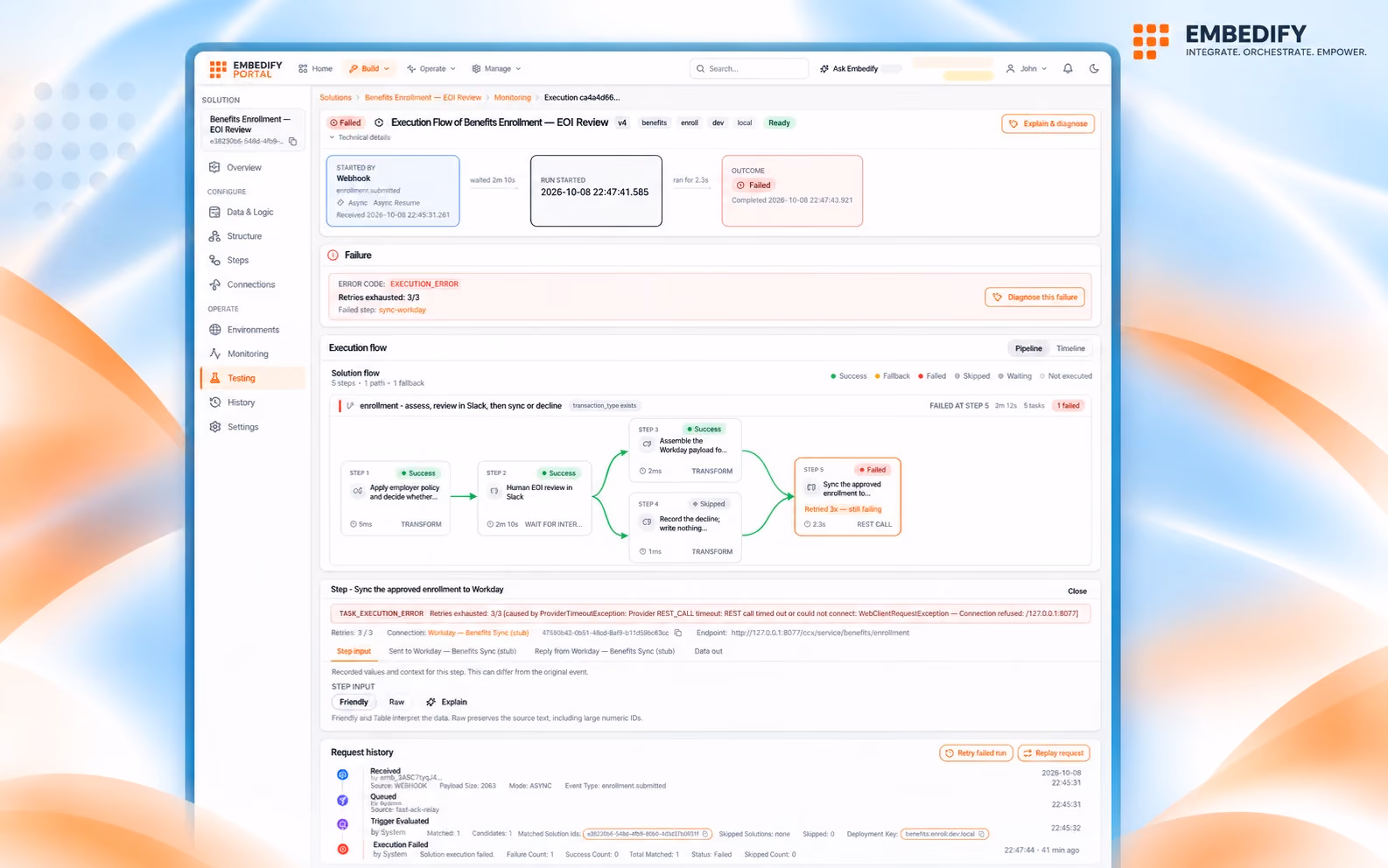Open the Reply from Workday tab
Screen dimensions: 1388x868
(x=604, y=651)
